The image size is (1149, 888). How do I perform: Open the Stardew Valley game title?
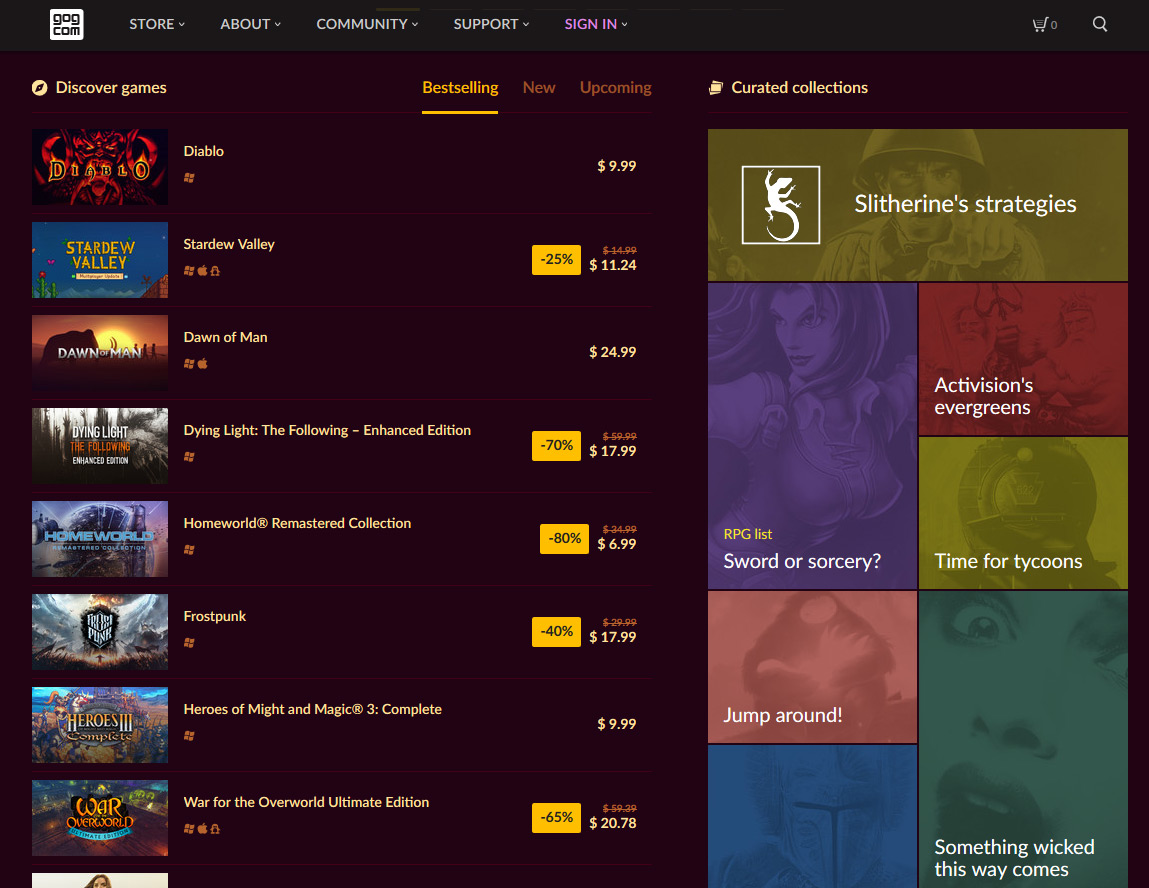coord(229,244)
